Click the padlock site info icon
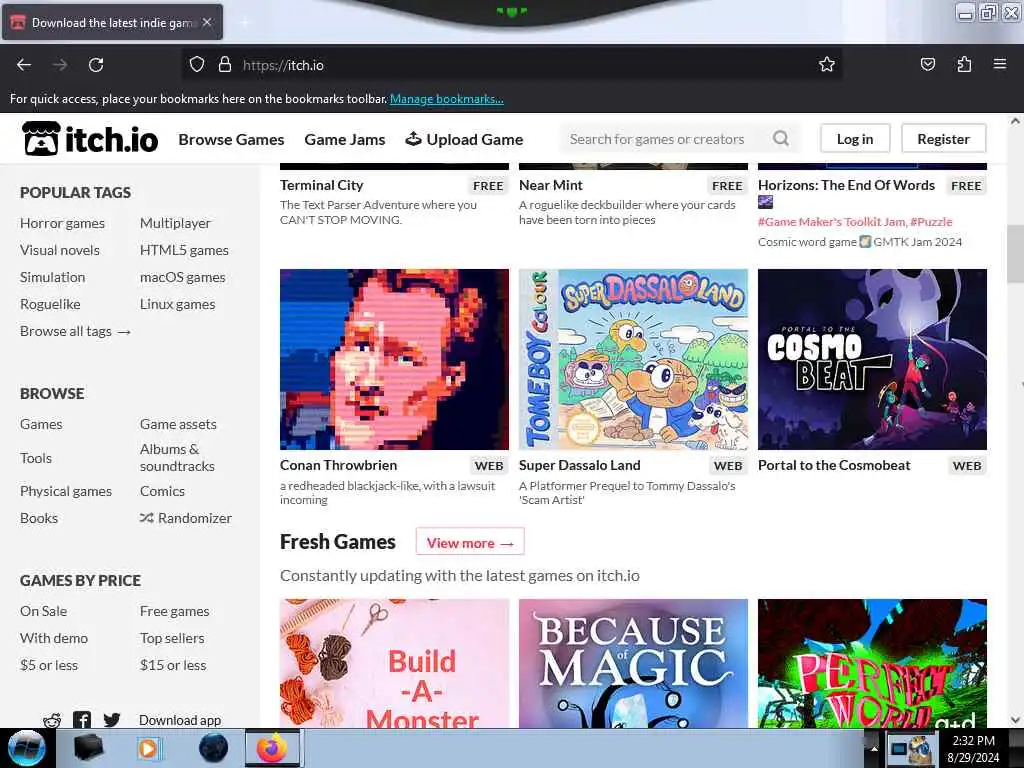Screen dimensions: 1024x768 point(225,65)
